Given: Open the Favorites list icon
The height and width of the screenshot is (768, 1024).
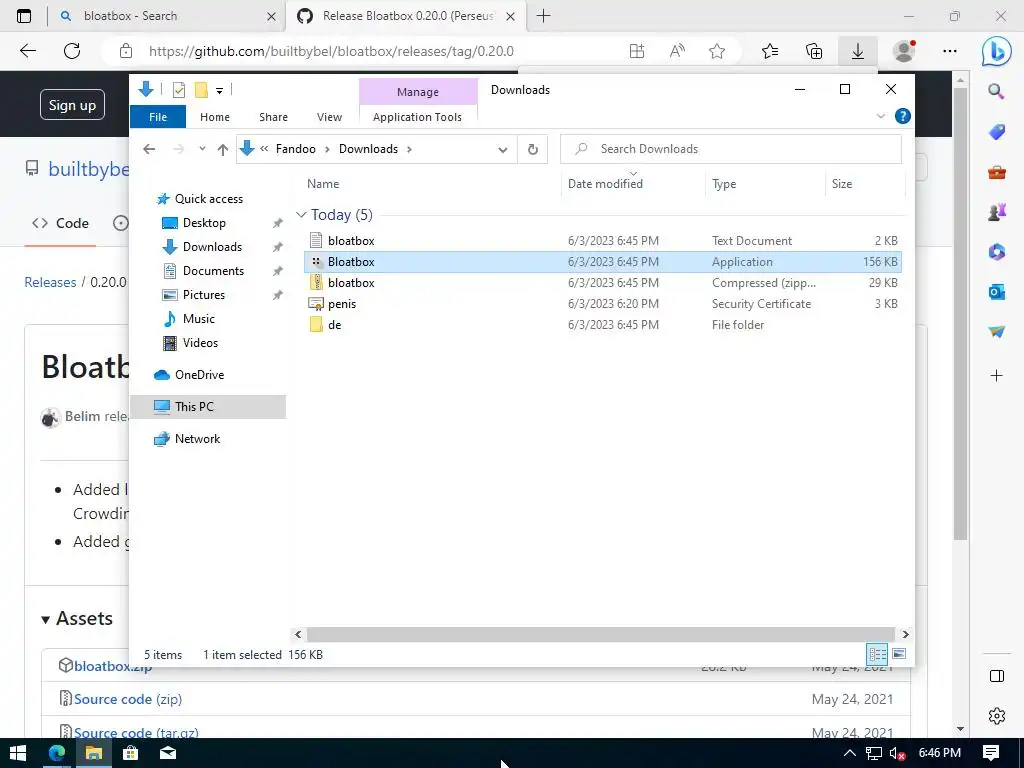Looking at the screenshot, I should point(770,51).
